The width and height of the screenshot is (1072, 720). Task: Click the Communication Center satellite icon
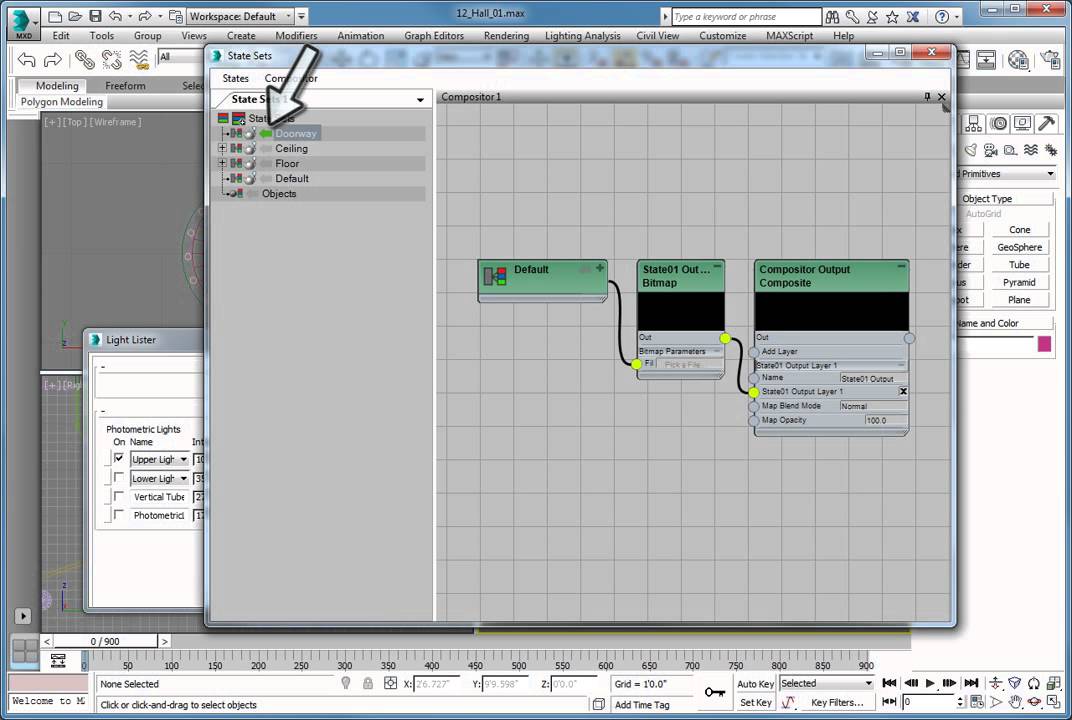pos(872,17)
